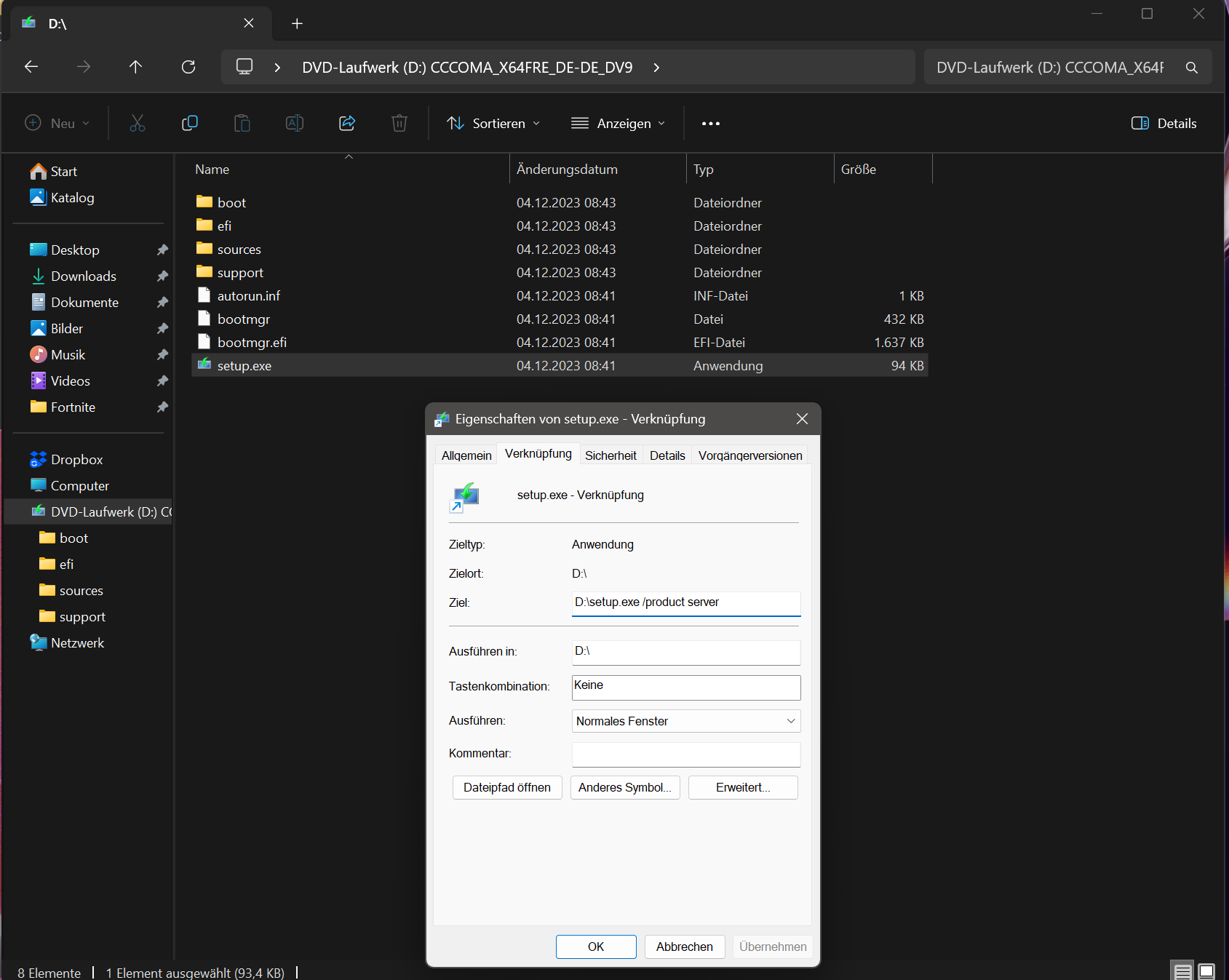The width and height of the screenshot is (1229, 980).
Task: Click the search magnifier icon
Action: (x=1192, y=68)
